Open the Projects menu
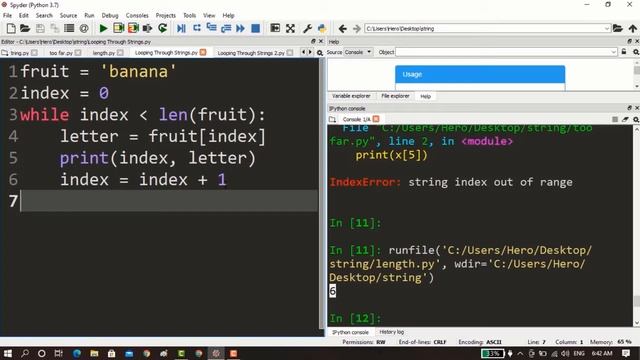Image resolution: width=640 pixels, height=360 pixels. (x=165, y=15)
